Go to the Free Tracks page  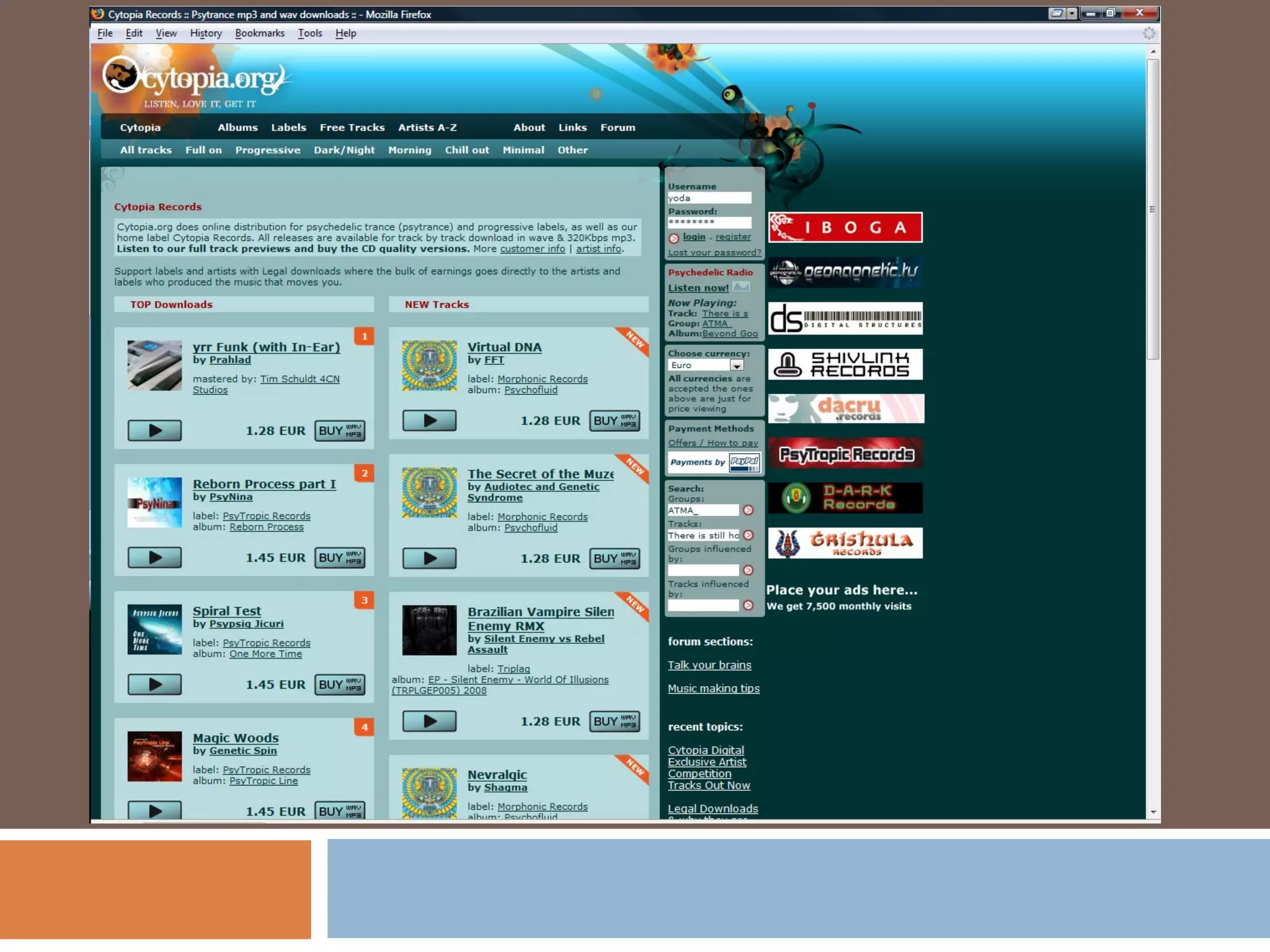point(352,127)
